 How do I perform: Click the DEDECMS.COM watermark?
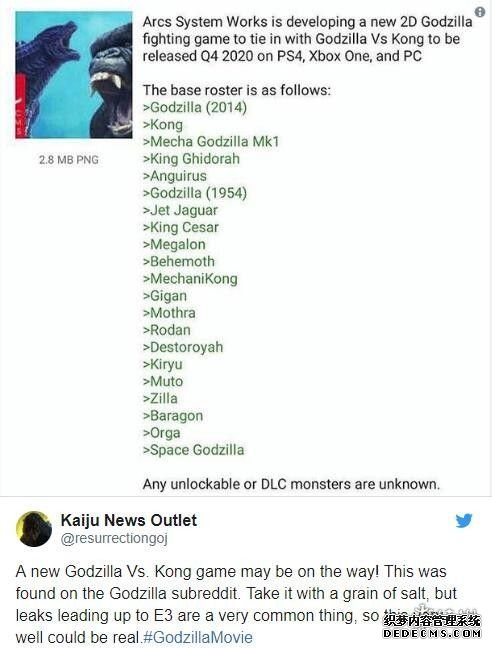pos(432,633)
